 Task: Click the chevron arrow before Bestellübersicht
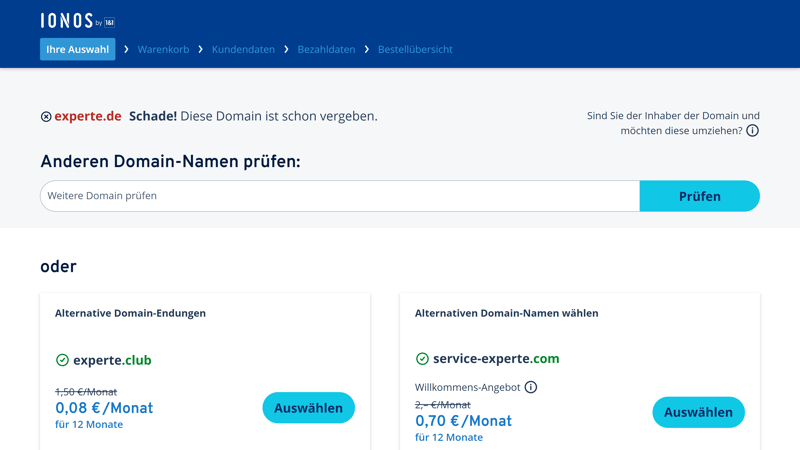[367, 49]
